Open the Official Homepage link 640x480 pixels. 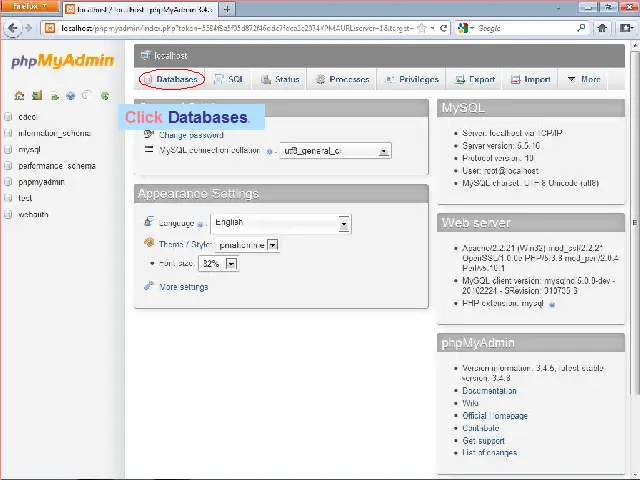495,416
